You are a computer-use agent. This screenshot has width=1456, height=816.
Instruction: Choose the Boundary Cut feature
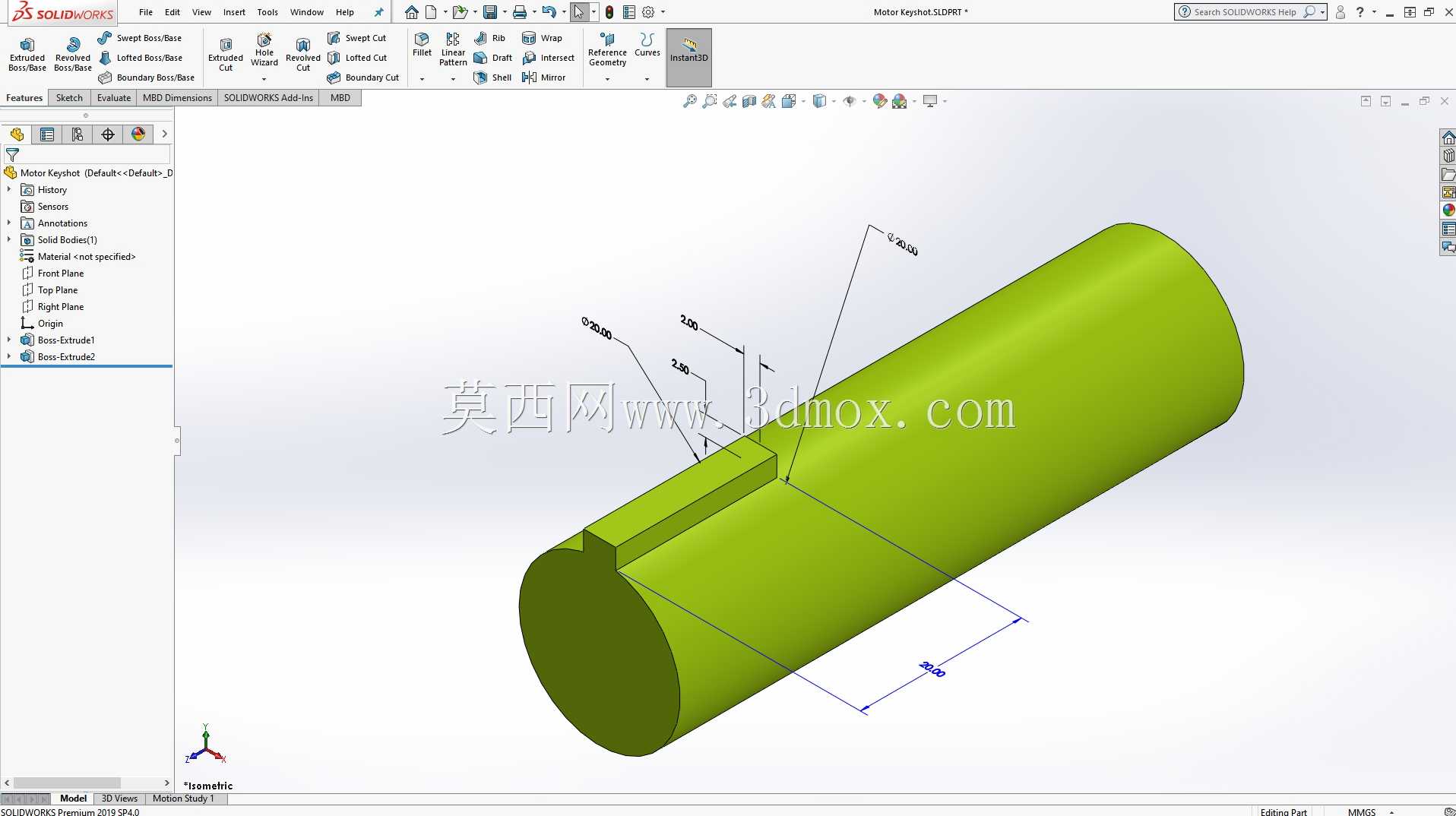(x=363, y=77)
